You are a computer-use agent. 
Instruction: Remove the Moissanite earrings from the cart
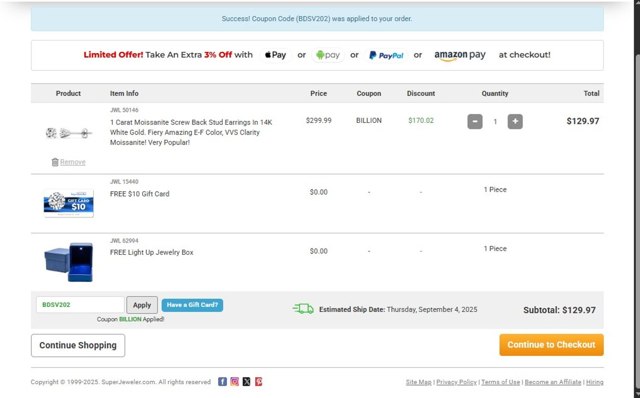pos(73,162)
